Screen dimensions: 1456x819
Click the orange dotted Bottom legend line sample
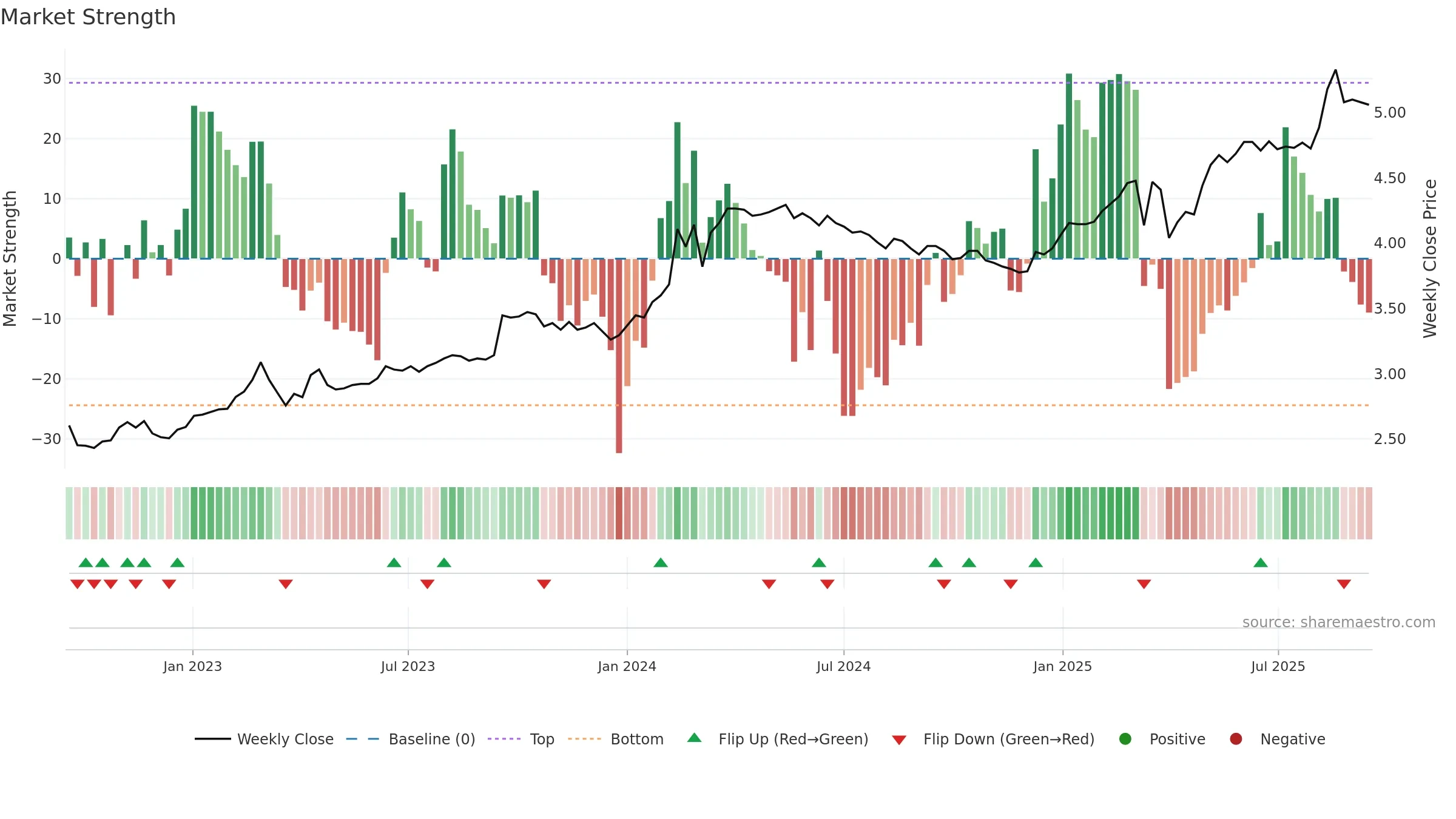pos(585,739)
